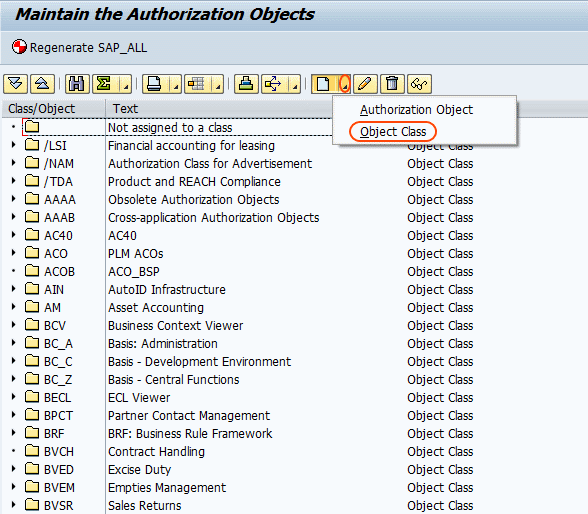Select the ACOB folder icon

pyautogui.click(x=32, y=271)
